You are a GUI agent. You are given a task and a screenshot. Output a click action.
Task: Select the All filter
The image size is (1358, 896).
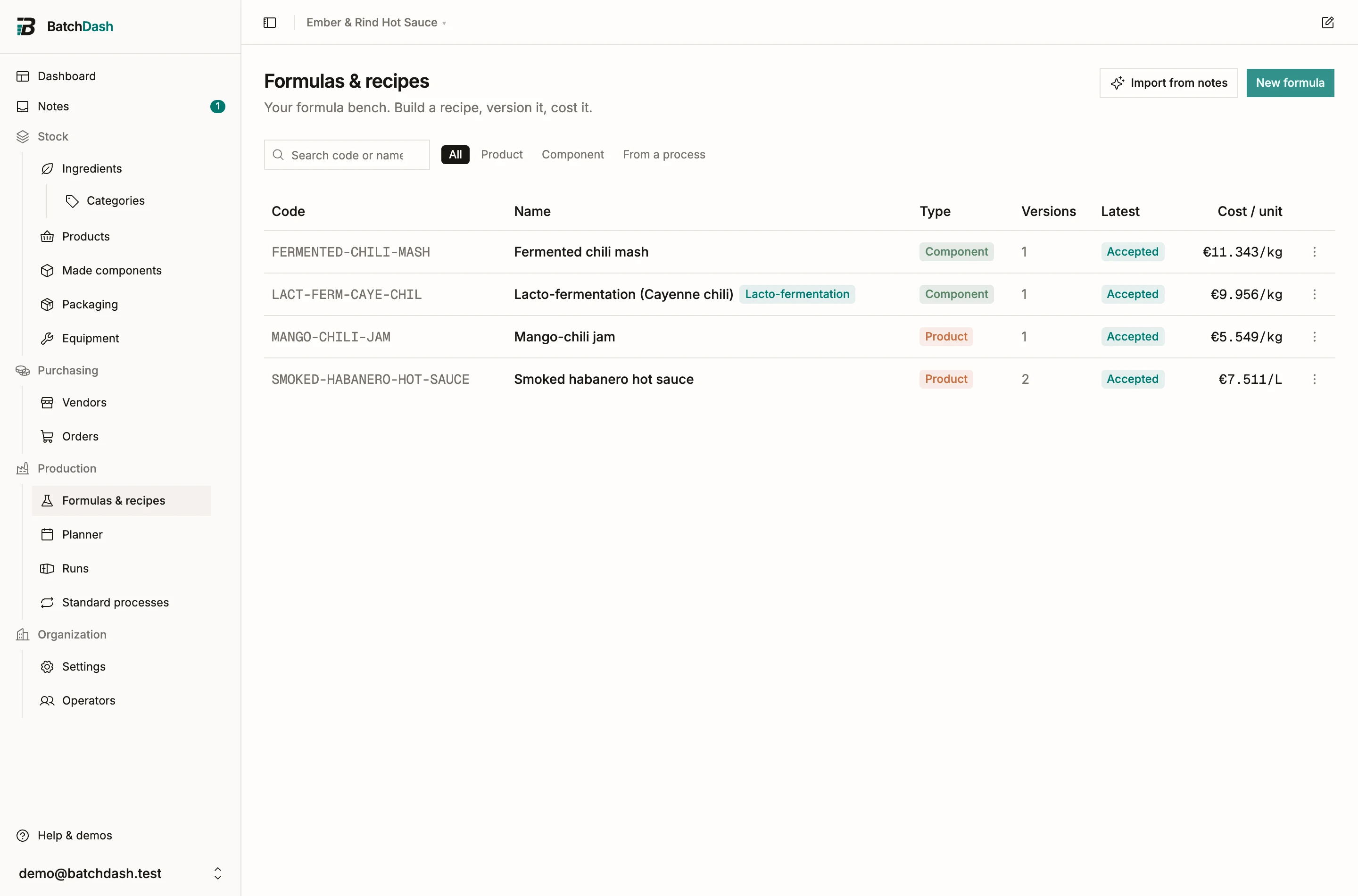pos(455,154)
